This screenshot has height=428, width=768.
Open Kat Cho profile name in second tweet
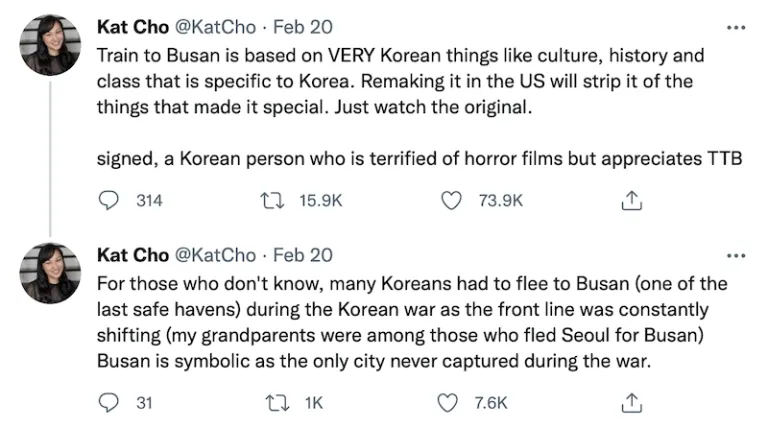(x=132, y=256)
